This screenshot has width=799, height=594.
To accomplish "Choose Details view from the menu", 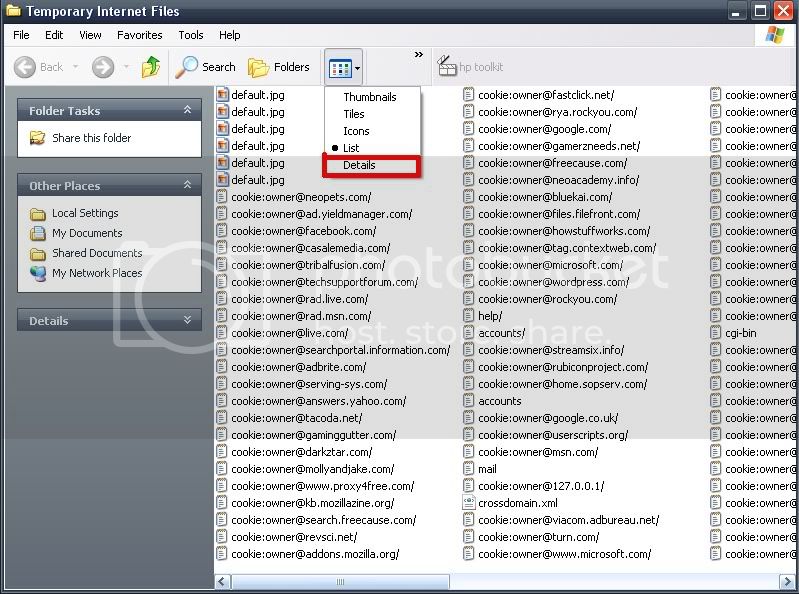I will tap(361, 165).
